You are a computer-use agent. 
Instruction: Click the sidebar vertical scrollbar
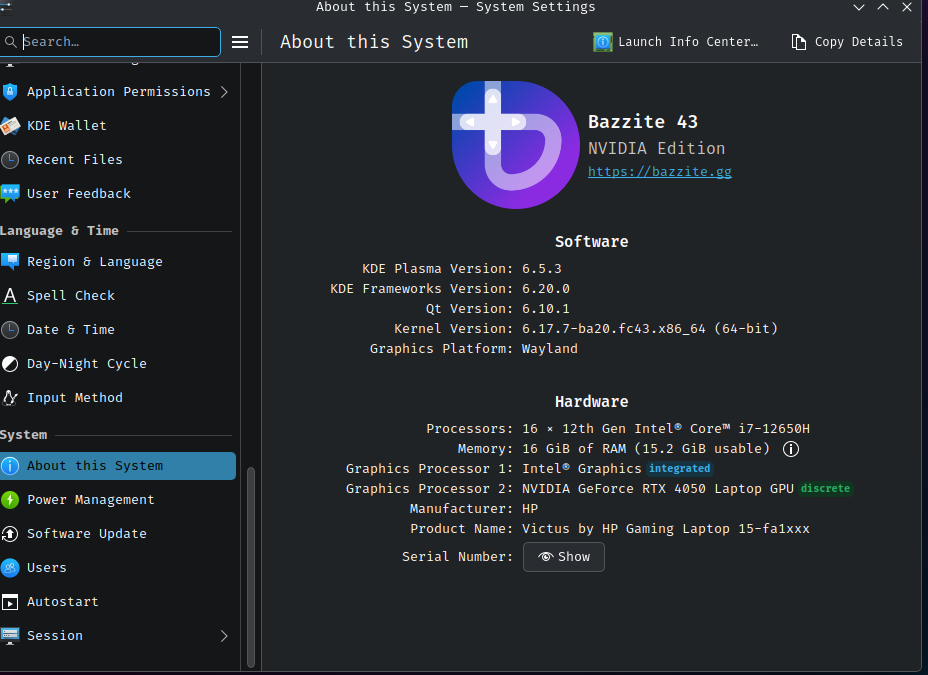(251, 565)
